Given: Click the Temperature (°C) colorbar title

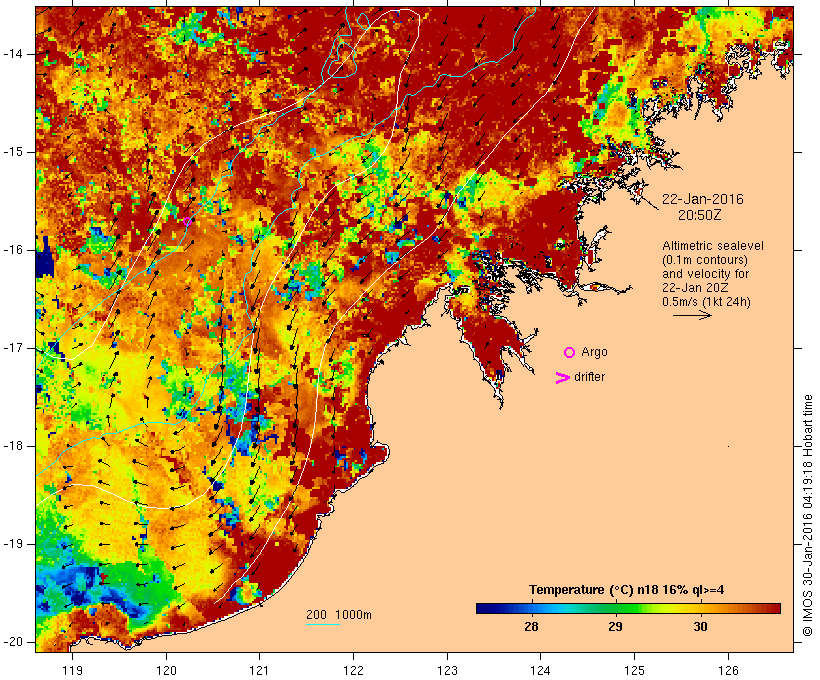Looking at the screenshot, I should pyautogui.click(x=627, y=590).
